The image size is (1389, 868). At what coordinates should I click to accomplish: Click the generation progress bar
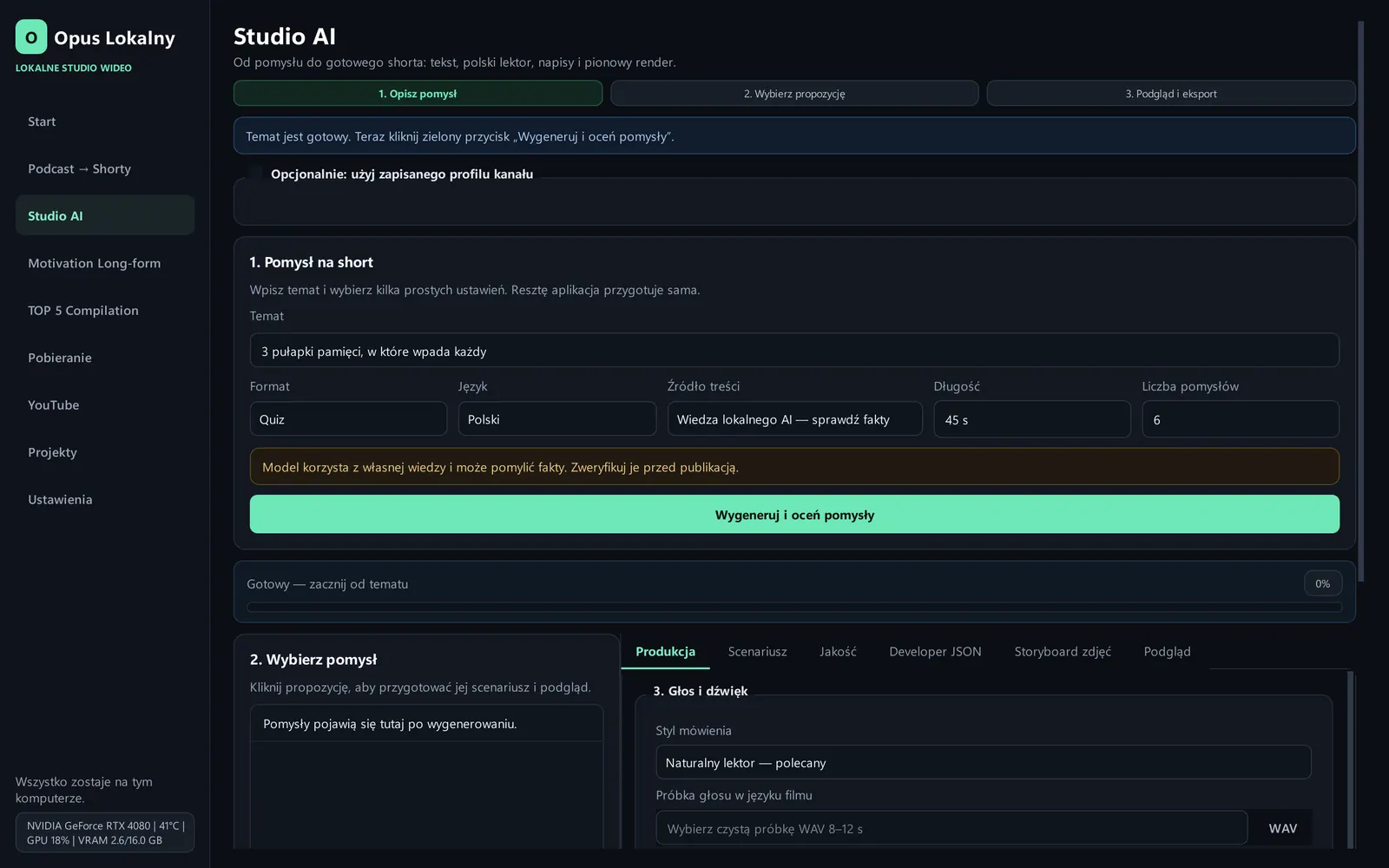click(794, 608)
